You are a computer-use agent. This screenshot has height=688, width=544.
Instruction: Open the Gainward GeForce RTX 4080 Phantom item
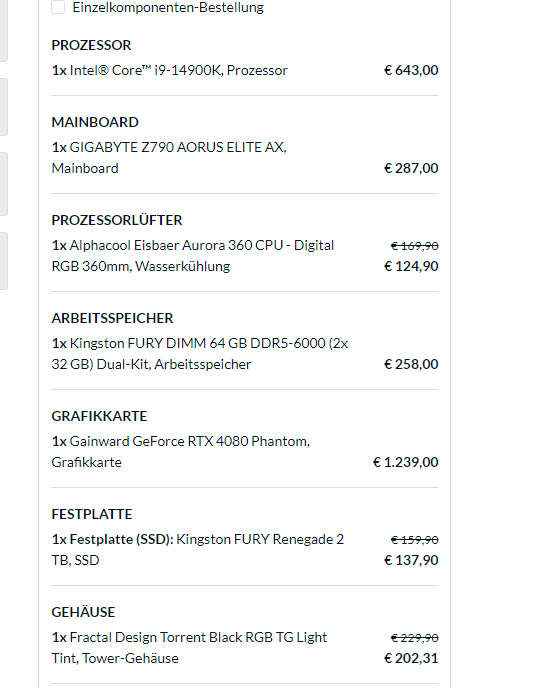click(x=181, y=452)
